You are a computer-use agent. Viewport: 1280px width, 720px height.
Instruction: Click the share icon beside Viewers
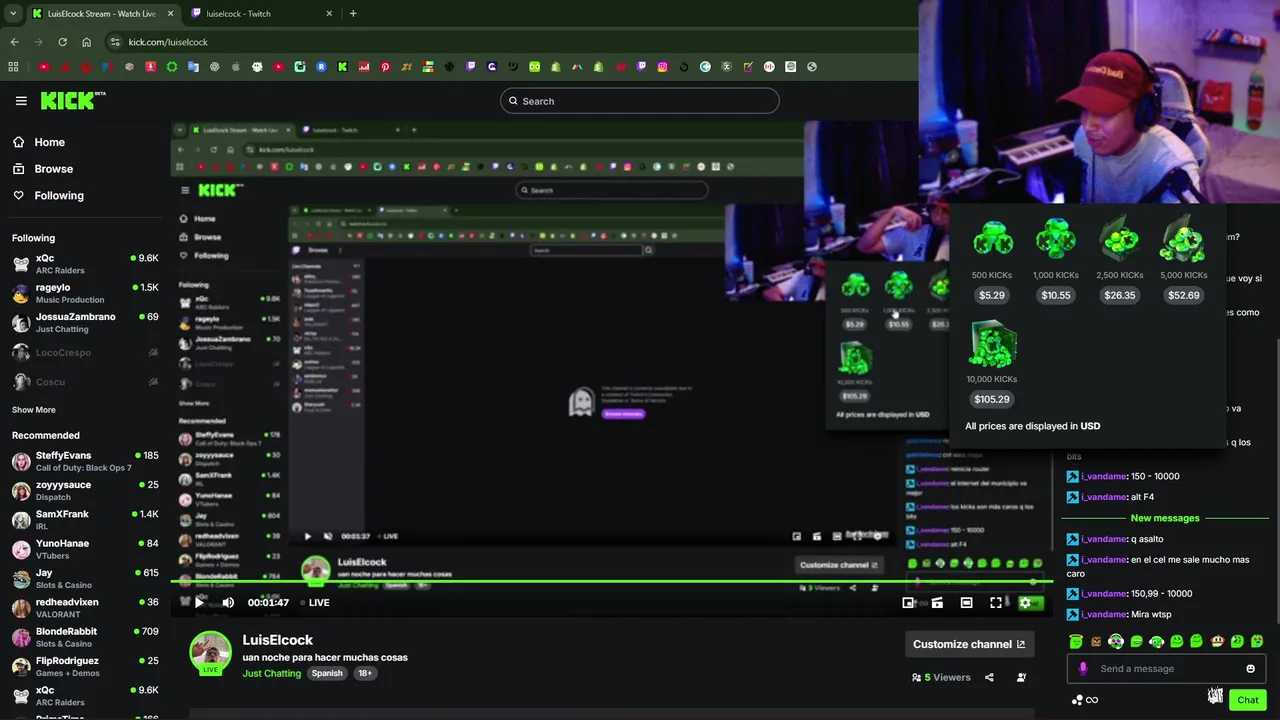989,677
